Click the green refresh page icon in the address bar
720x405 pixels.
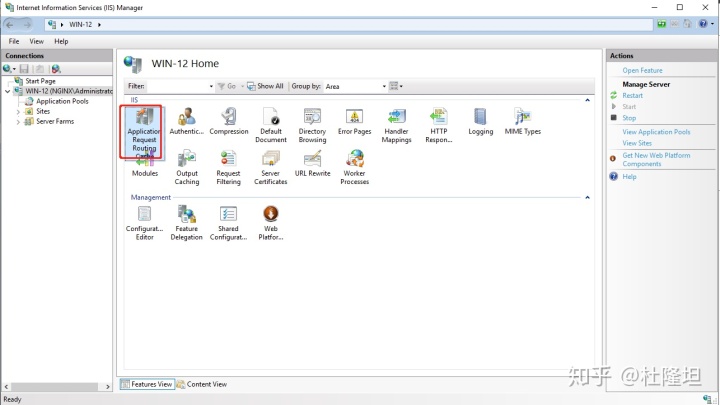click(x=661, y=24)
